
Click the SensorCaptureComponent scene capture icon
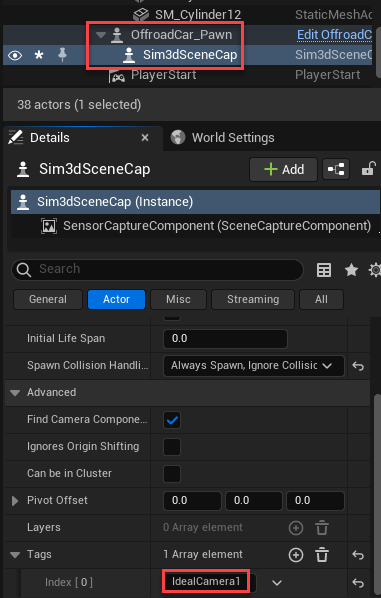tap(49, 226)
